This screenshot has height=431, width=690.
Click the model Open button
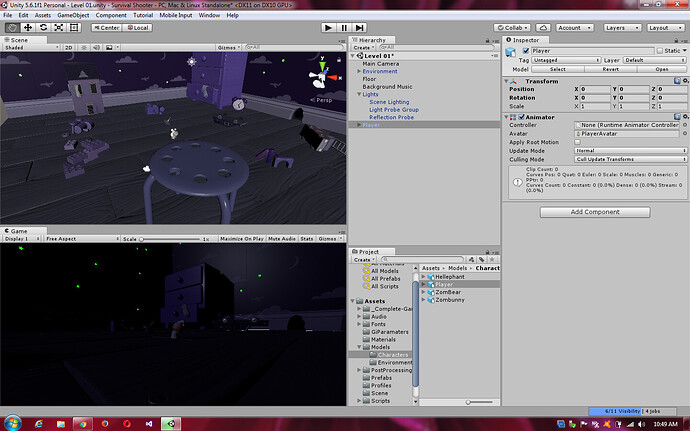661,69
